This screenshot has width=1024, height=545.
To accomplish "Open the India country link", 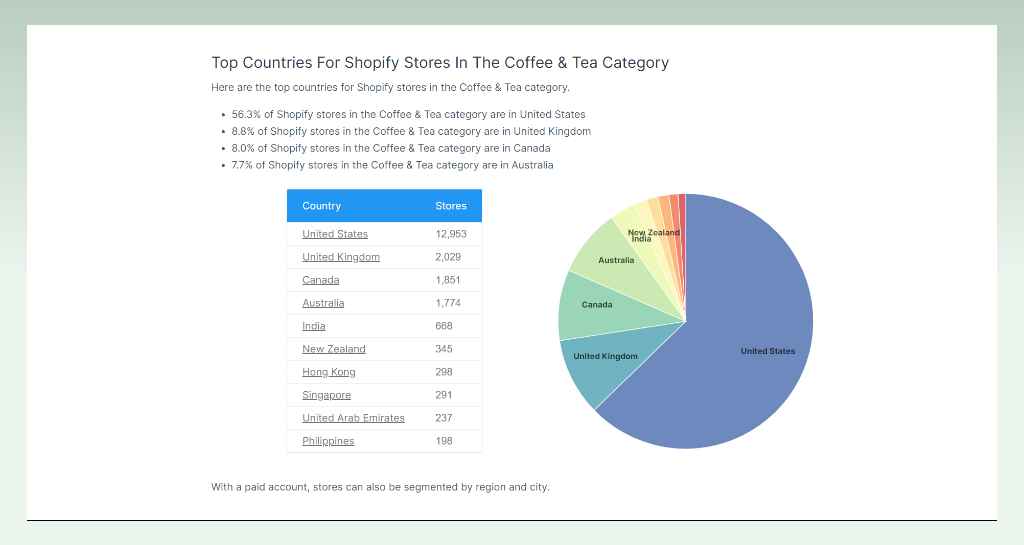I will (x=313, y=326).
